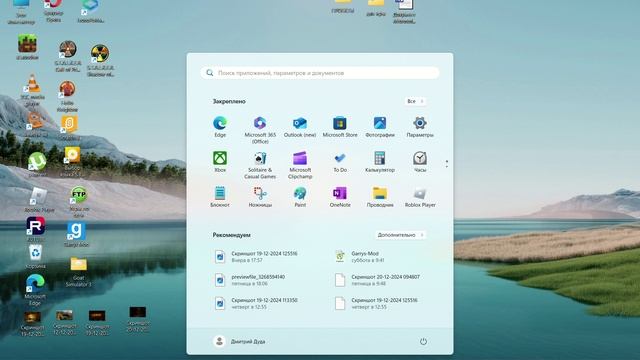Open recommended Скриншот 19-12-2024 113350

[257, 303]
